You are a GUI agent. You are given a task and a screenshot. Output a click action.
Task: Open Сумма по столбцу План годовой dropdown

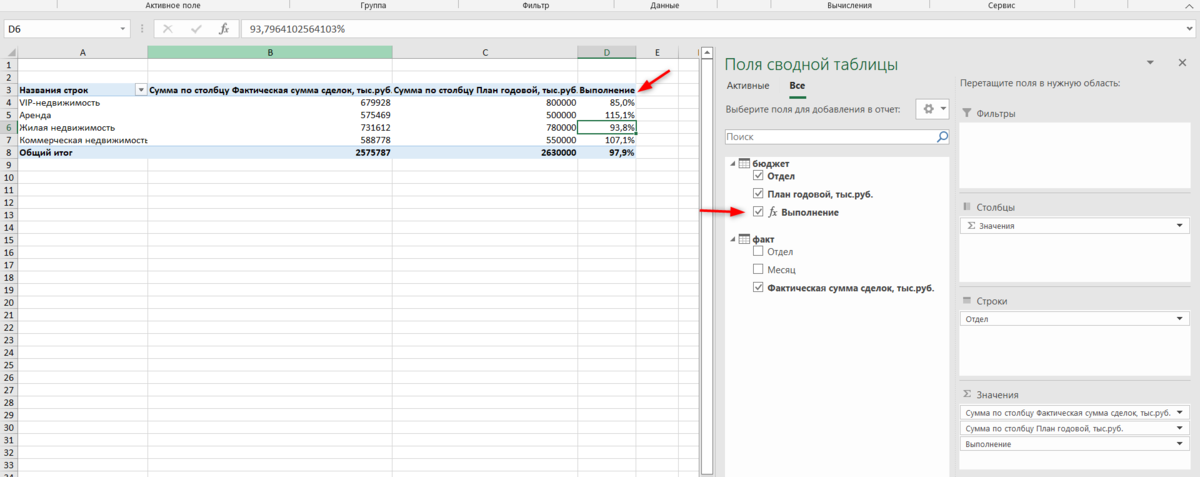click(1182, 428)
